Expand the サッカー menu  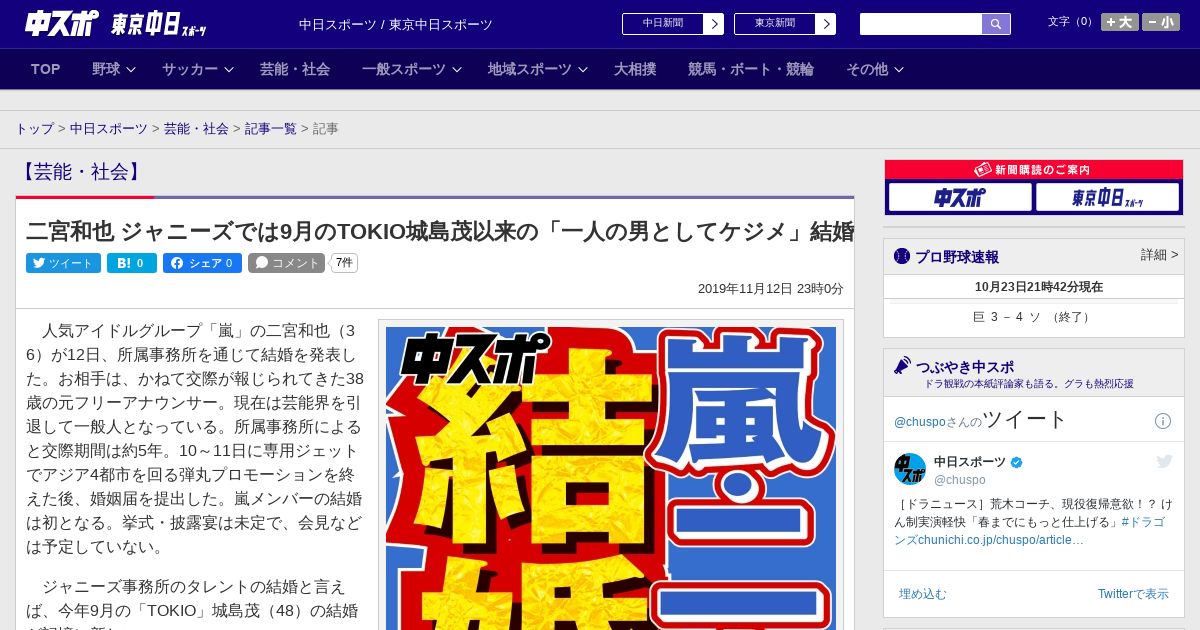click(x=198, y=69)
